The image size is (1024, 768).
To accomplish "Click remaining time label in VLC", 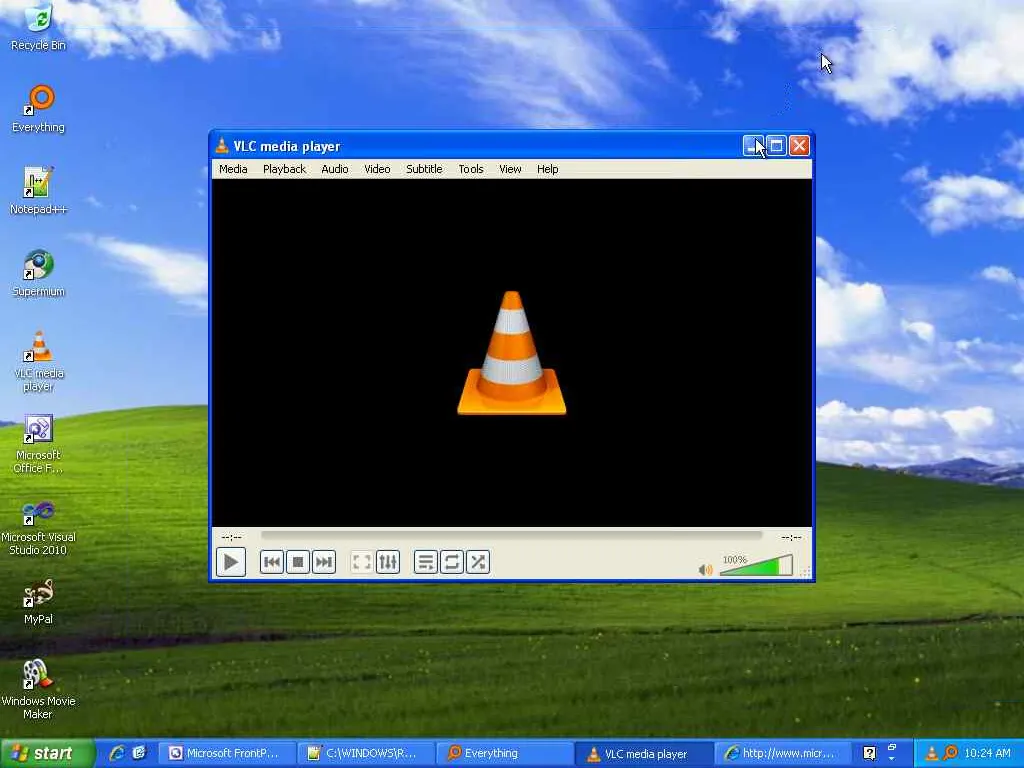I will point(792,537).
